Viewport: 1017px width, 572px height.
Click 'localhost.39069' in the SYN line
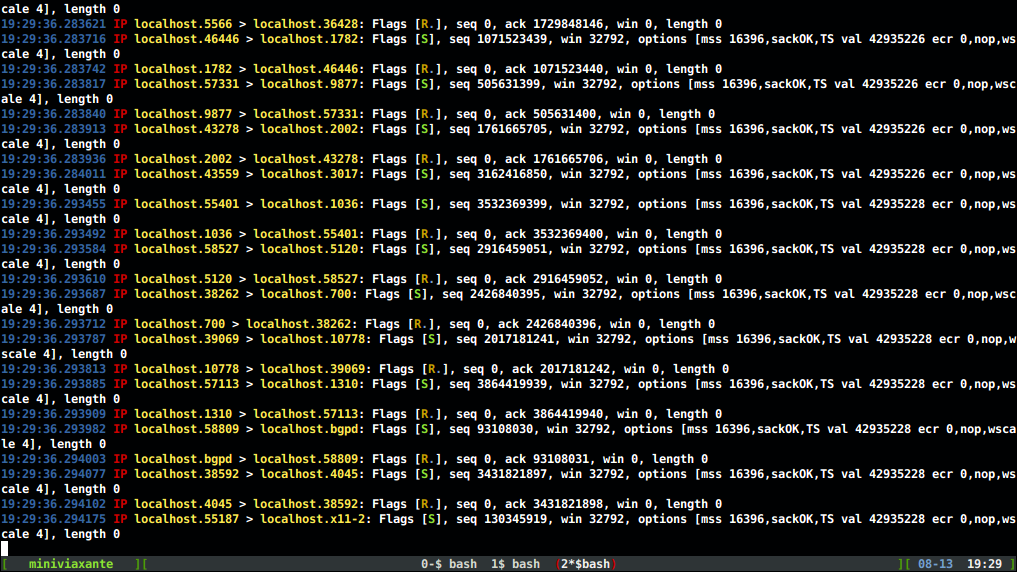point(187,339)
